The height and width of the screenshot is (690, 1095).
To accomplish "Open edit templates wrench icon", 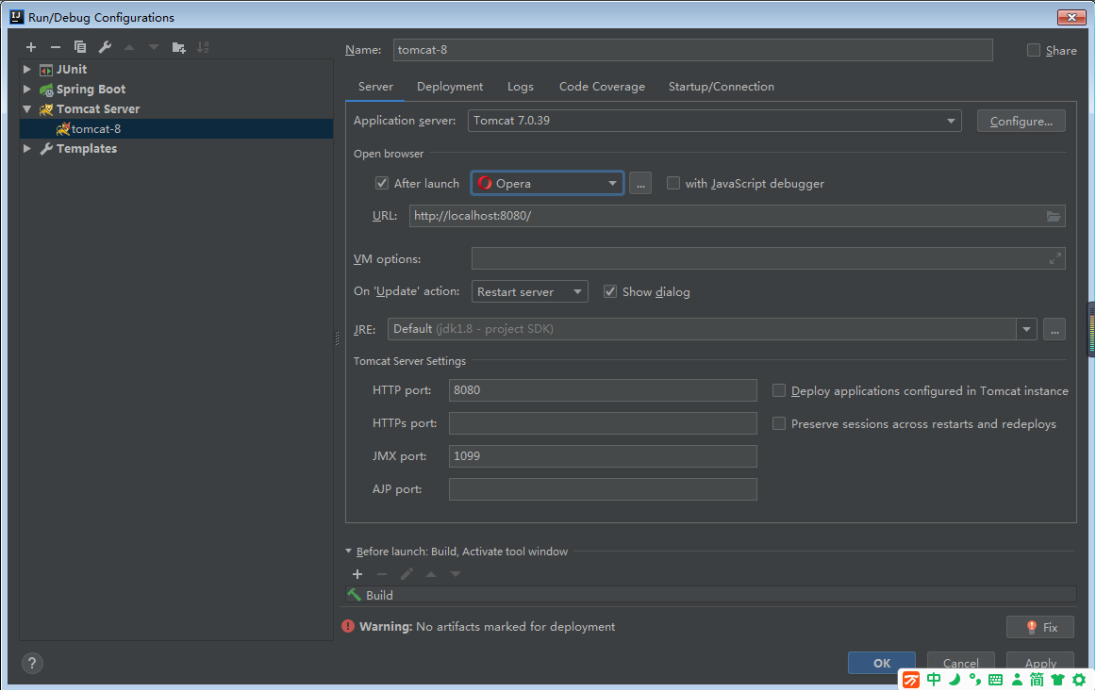I will click(x=105, y=47).
